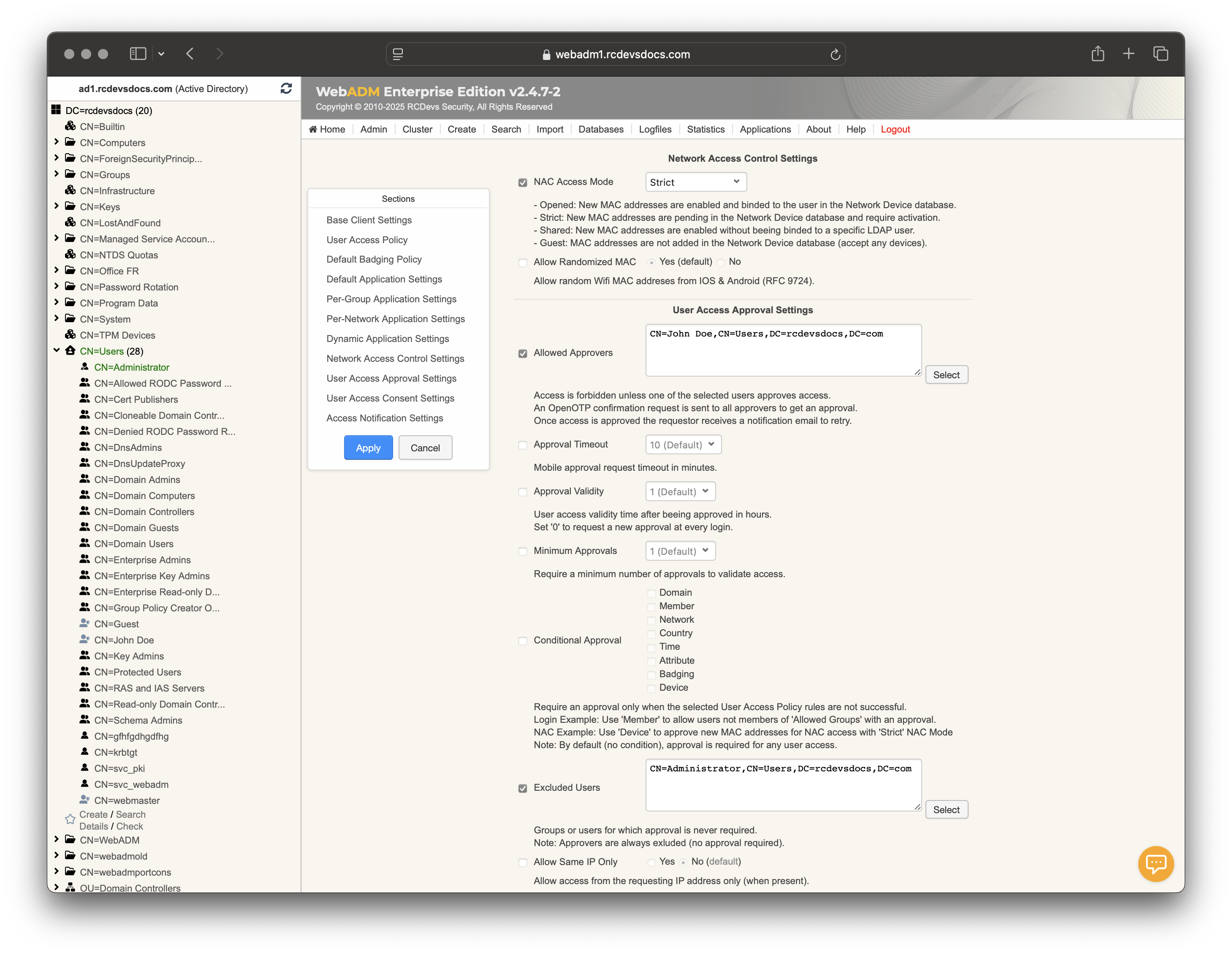Image resolution: width=1232 pixels, height=955 pixels.
Task: Open the Cluster menu
Action: pyautogui.click(x=417, y=129)
